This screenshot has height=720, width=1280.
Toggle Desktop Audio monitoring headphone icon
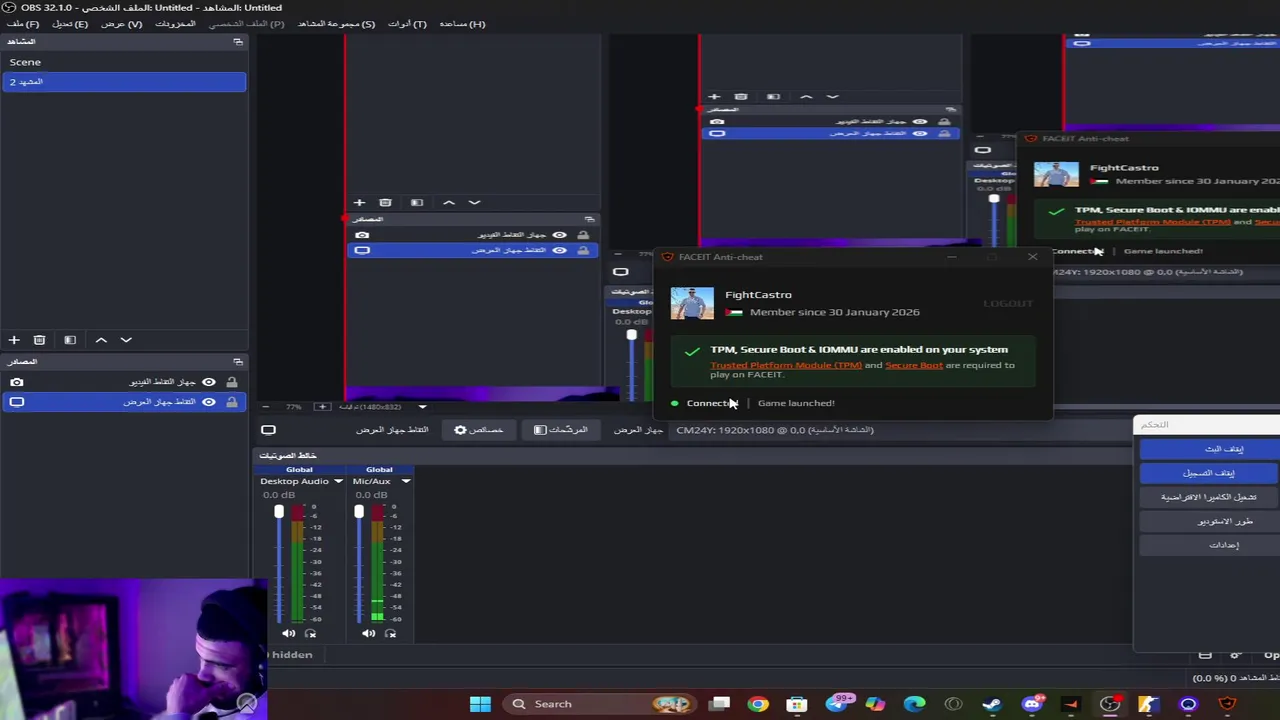point(310,633)
